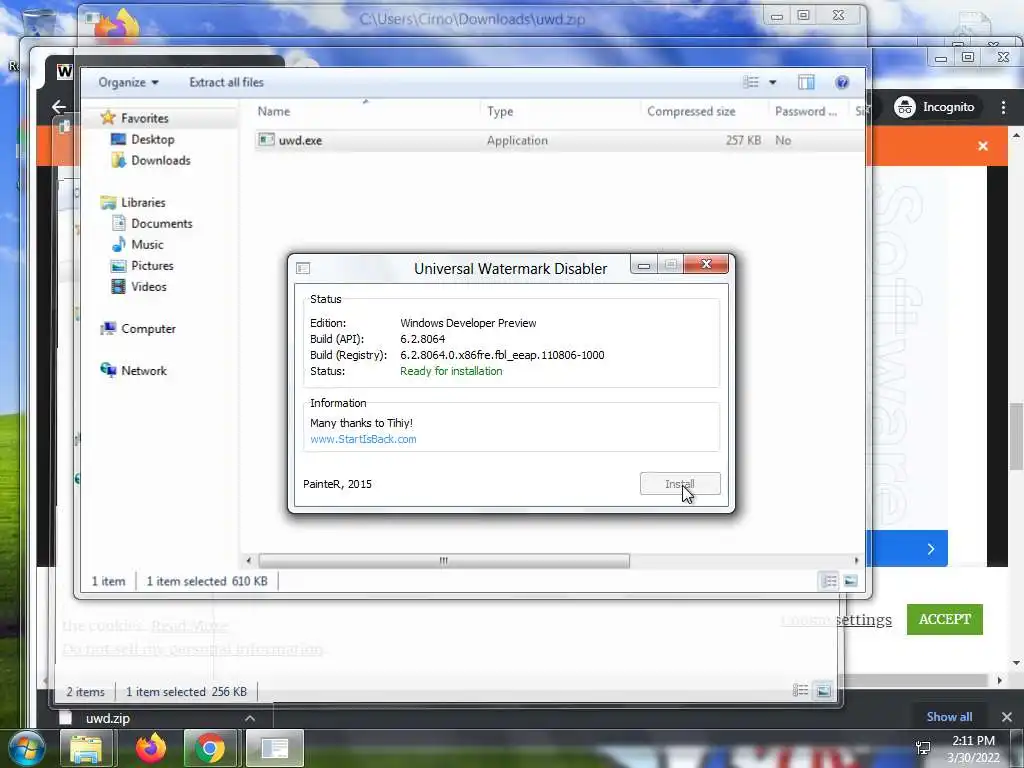
Task: Open the Chrome three-dot menu
Action: coord(1004,108)
